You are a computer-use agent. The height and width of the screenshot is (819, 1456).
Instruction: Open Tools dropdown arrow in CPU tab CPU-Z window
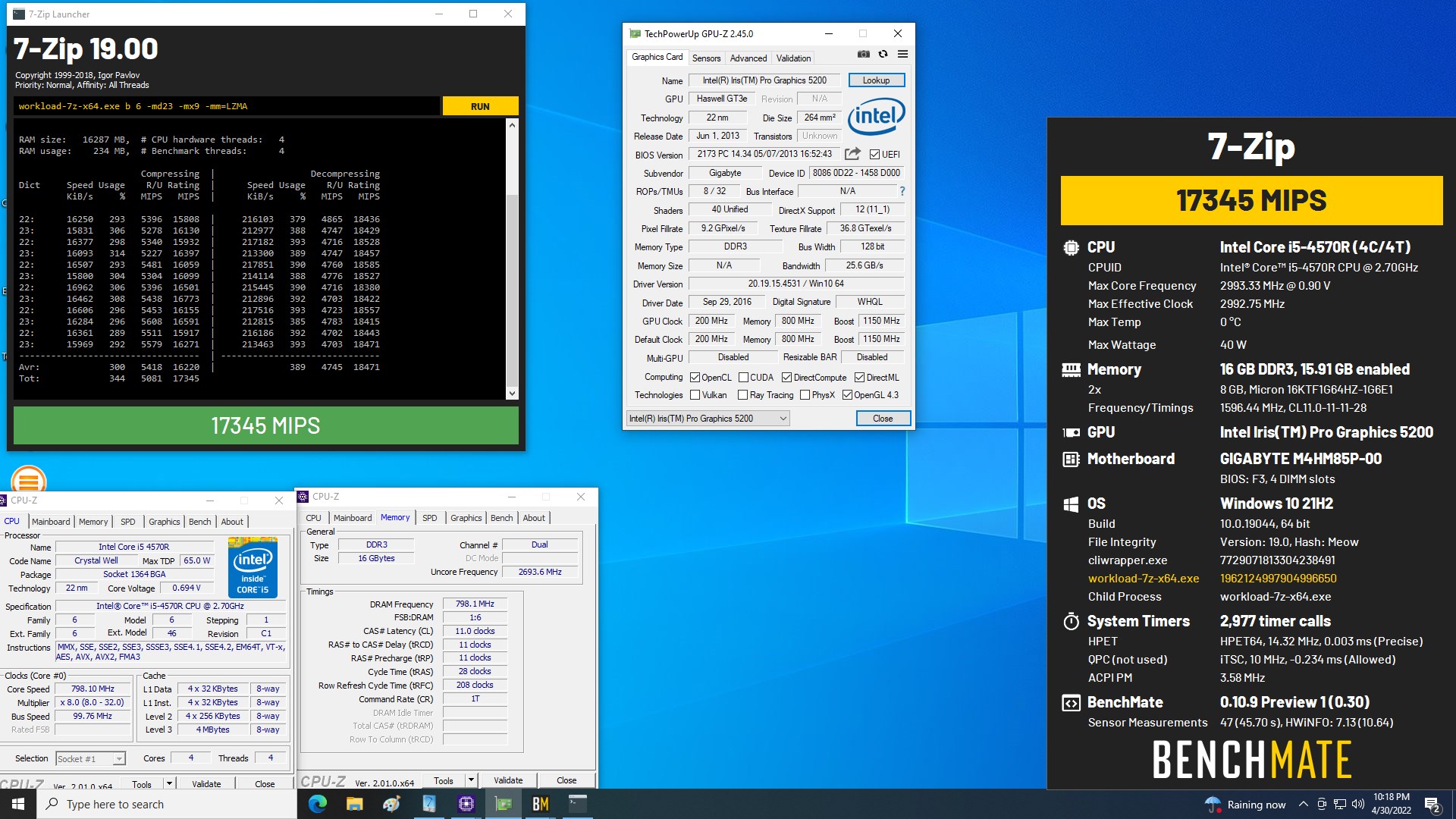[169, 784]
